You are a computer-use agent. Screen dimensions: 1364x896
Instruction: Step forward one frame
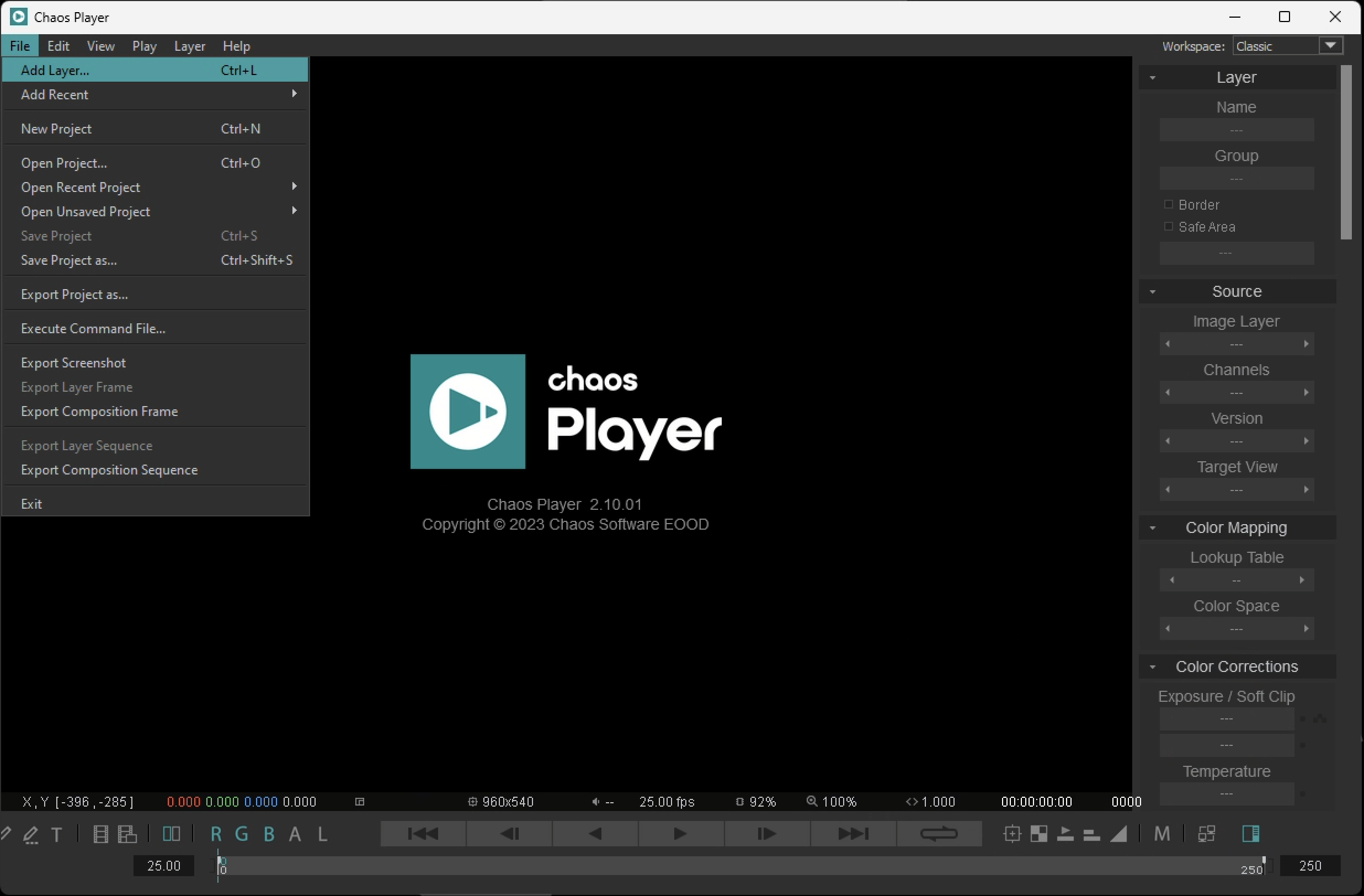767,834
